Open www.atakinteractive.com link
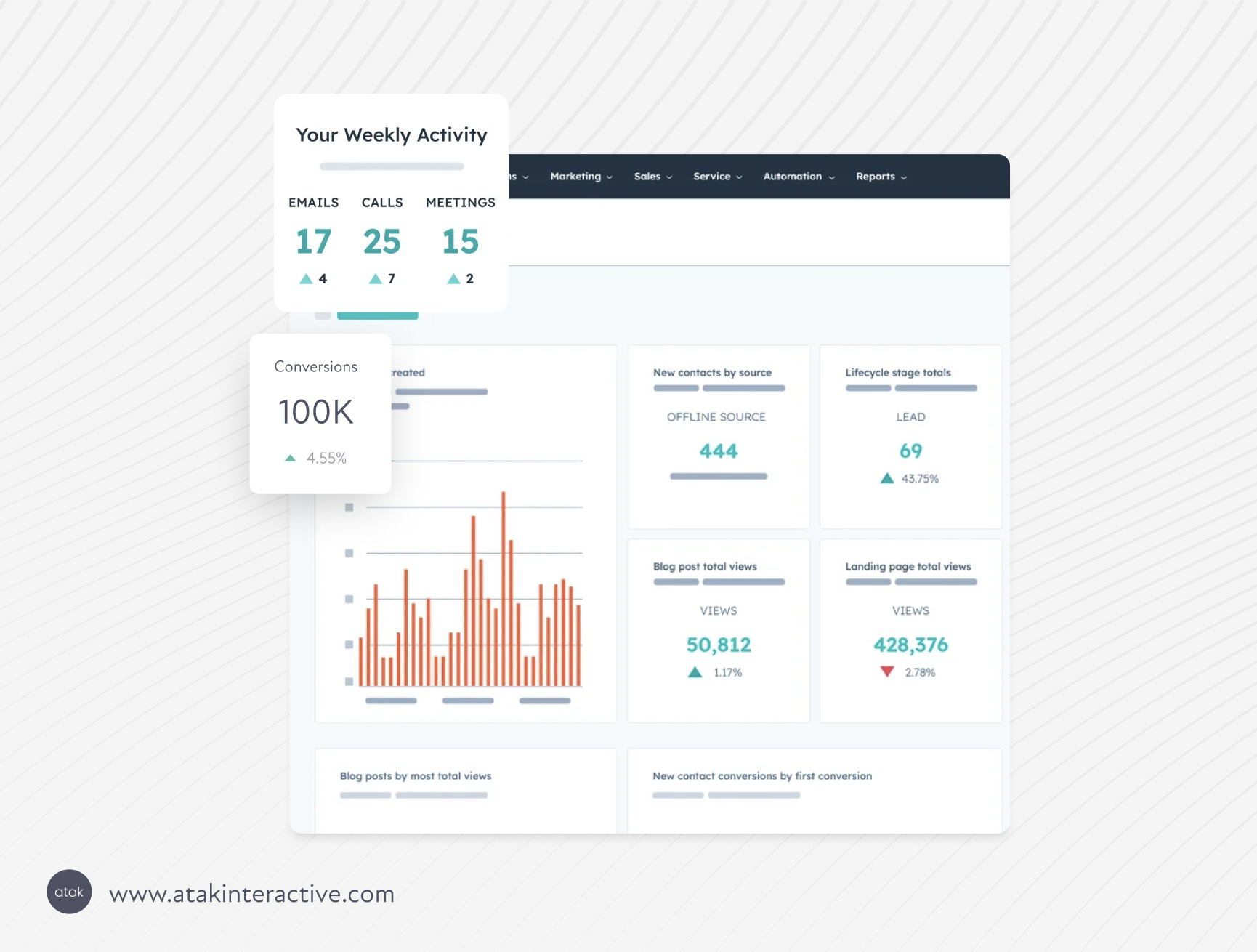The height and width of the screenshot is (952, 1257). 251,893
